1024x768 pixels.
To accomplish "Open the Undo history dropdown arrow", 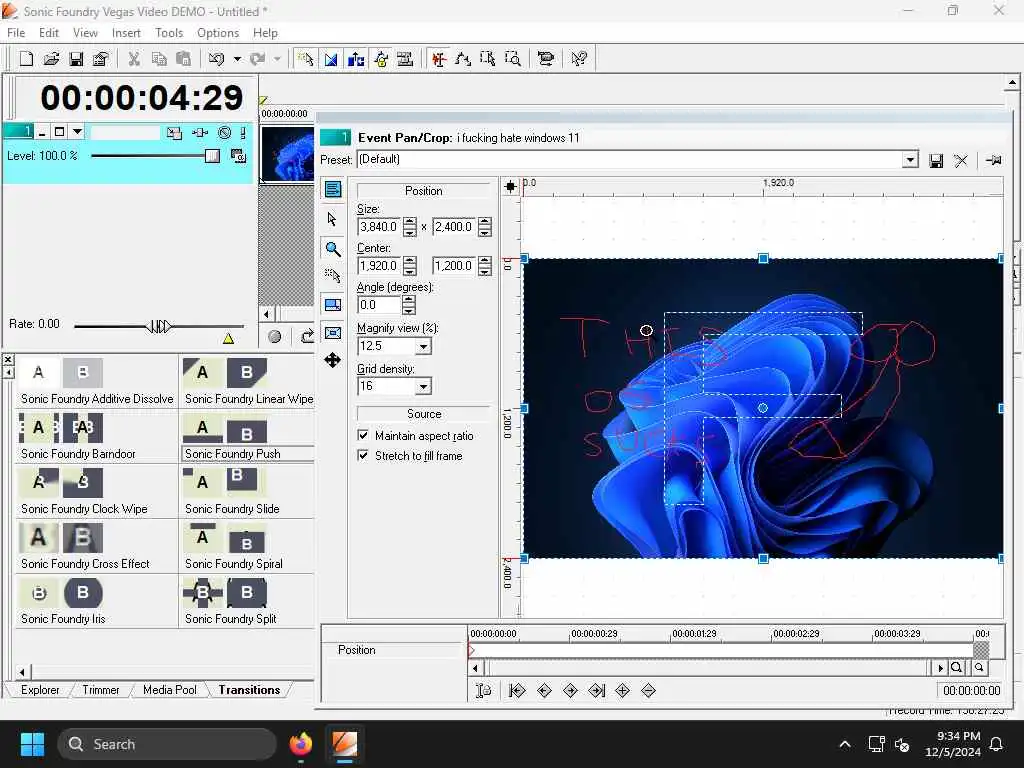I will tap(237, 59).
